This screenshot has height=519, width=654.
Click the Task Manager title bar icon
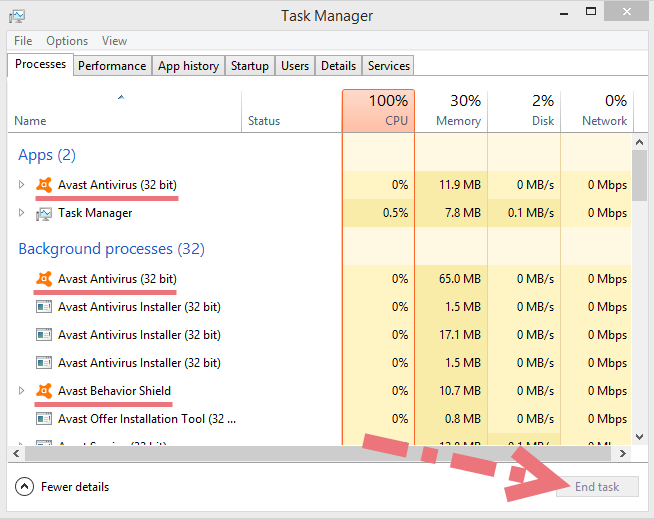pos(17,16)
